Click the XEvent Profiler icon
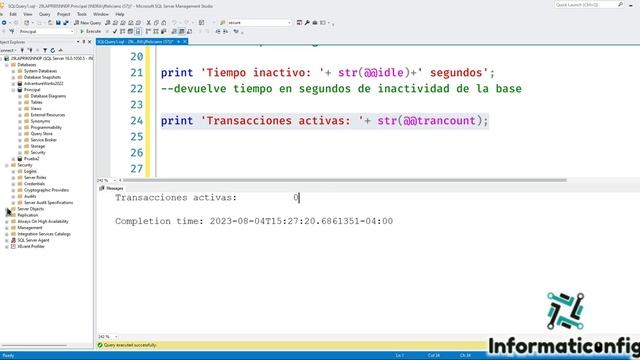640x360 pixels. 13,247
